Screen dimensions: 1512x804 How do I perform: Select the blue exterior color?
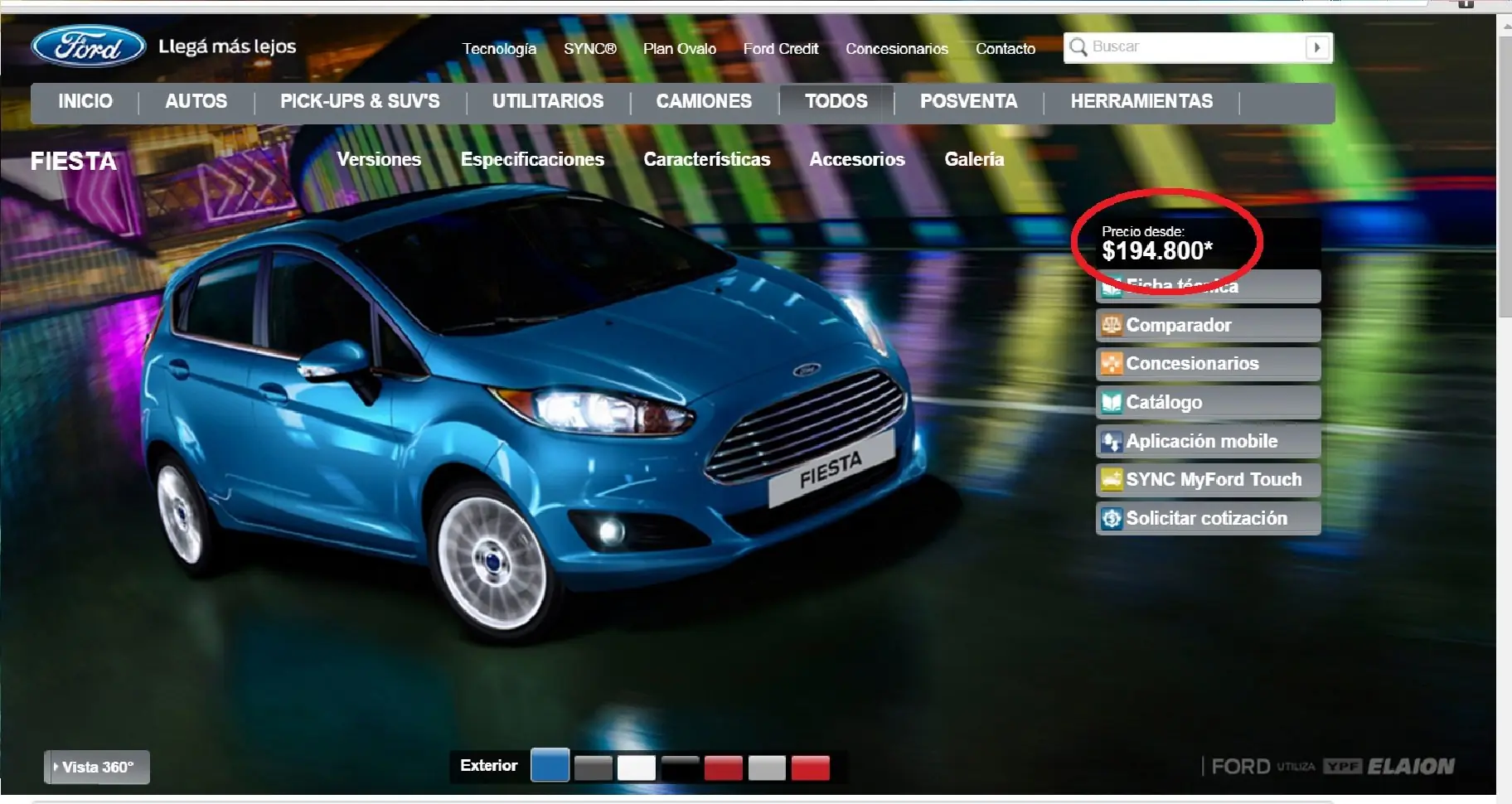[x=550, y=765]
